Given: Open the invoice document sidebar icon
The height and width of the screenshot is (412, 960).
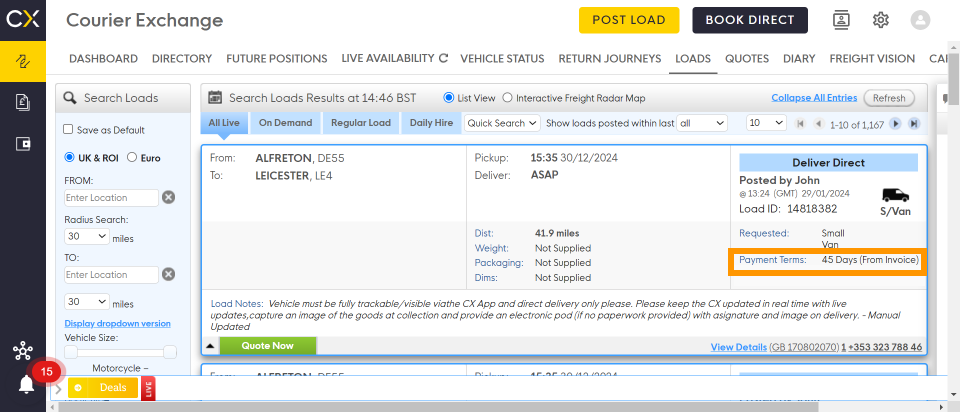Looking at the screenshot, I should point(22,102).
